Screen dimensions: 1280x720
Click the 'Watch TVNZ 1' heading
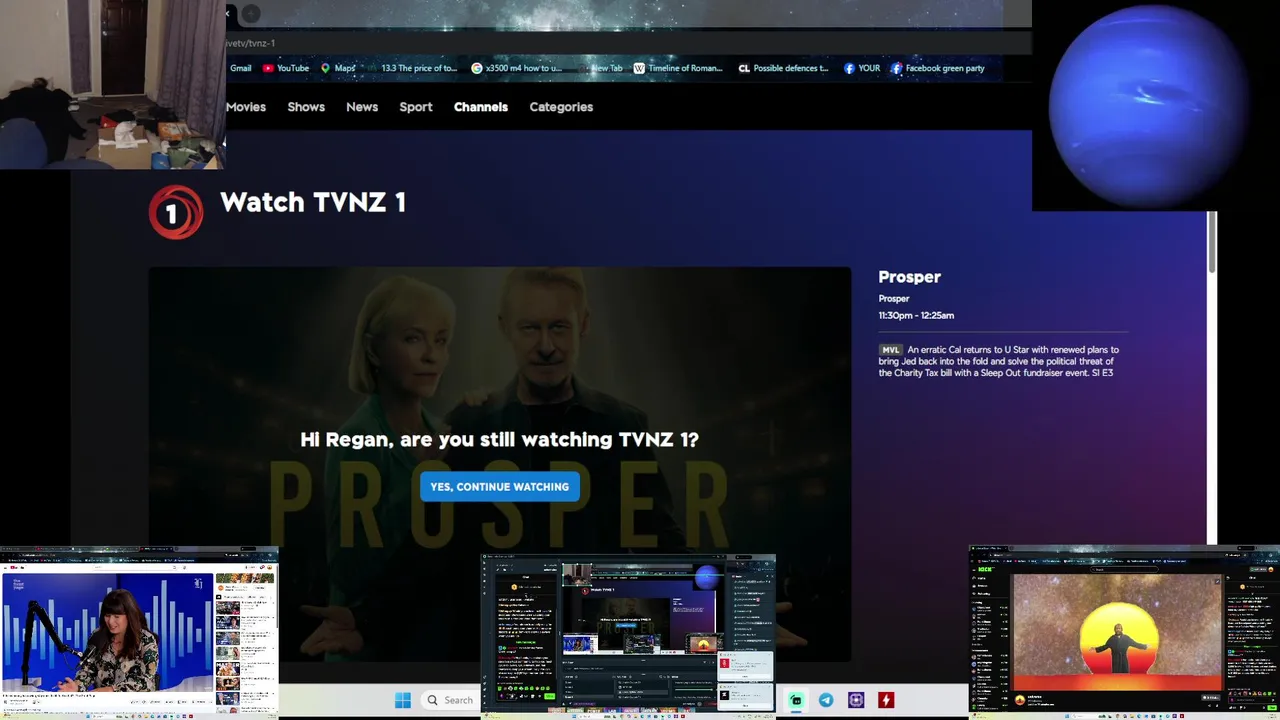pyautogui.click(x=313, y=202)
